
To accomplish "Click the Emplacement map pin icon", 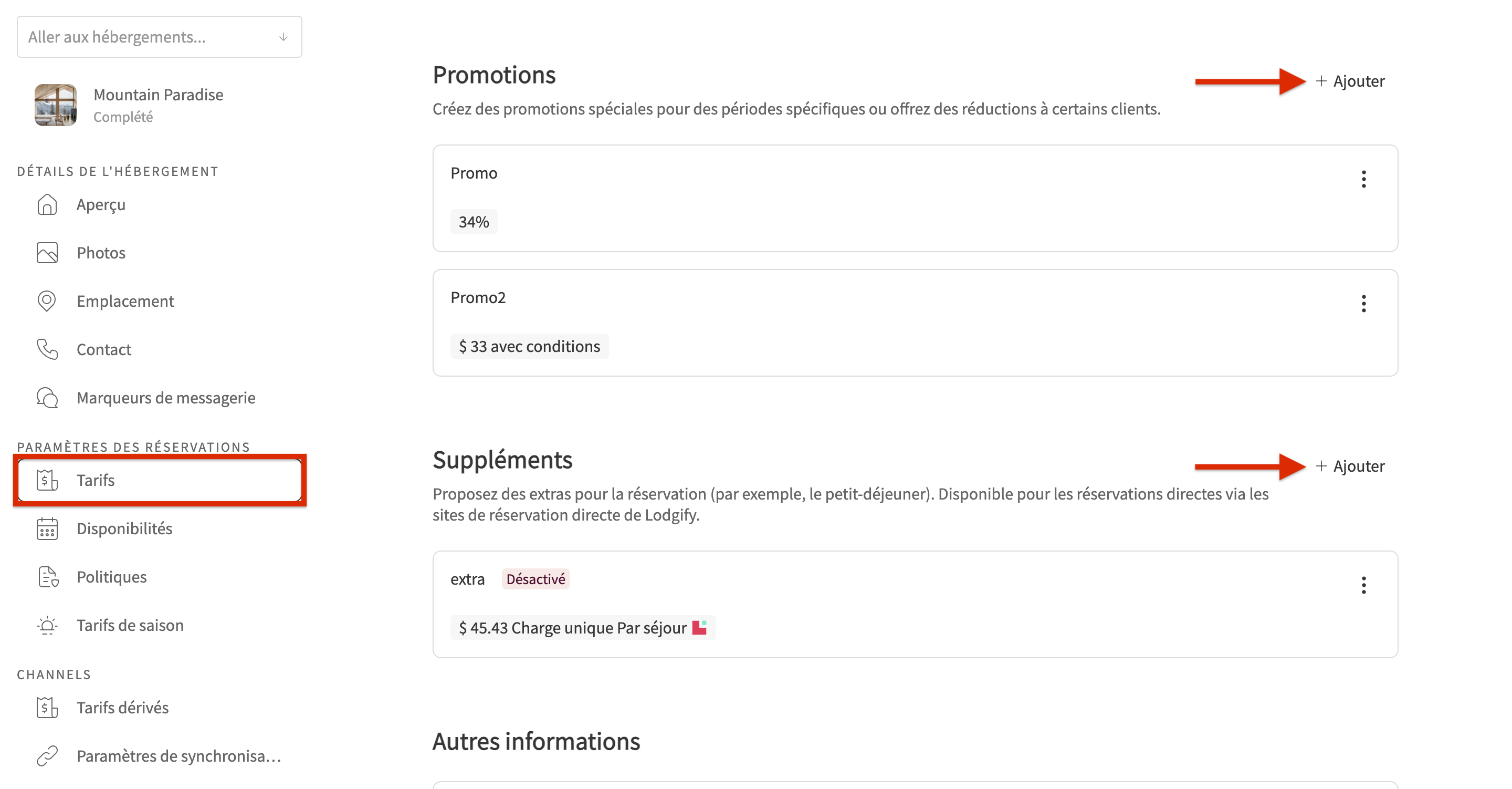I will tap(47, 301).
